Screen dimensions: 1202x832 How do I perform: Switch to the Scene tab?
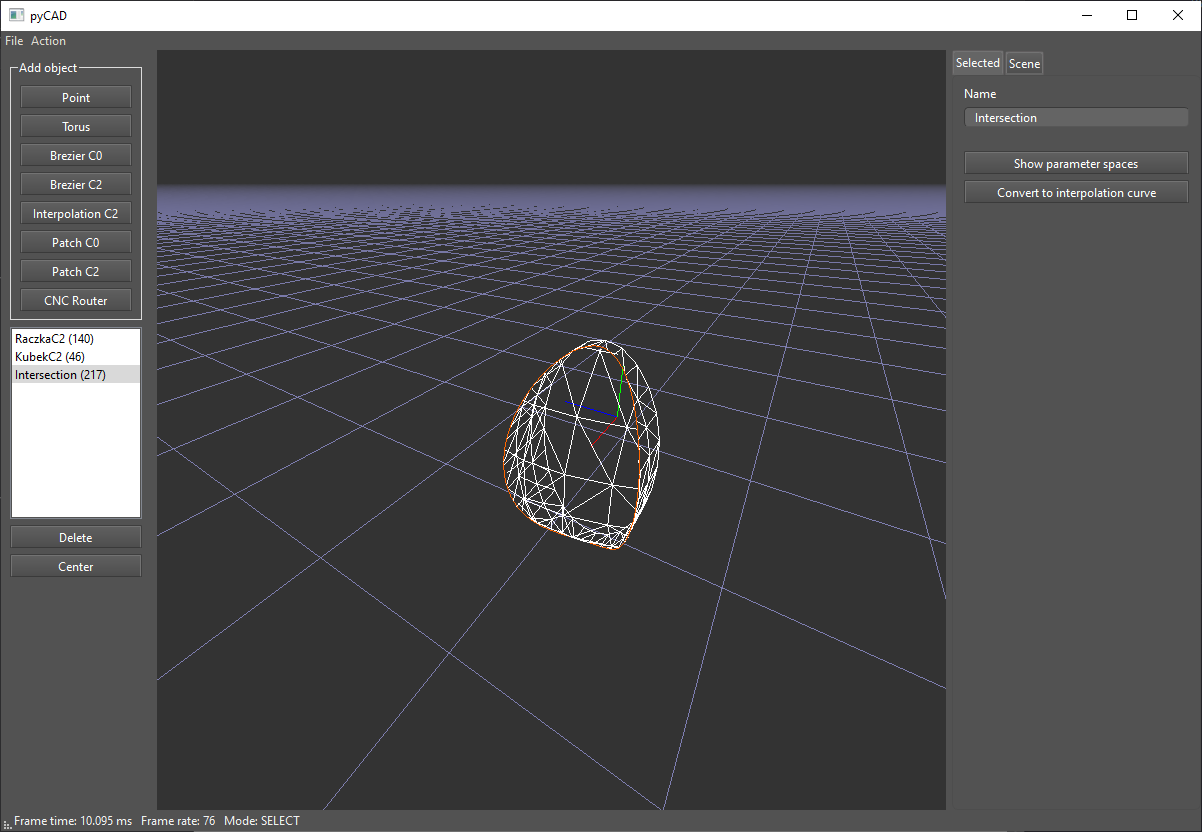tap(1024, 62)
